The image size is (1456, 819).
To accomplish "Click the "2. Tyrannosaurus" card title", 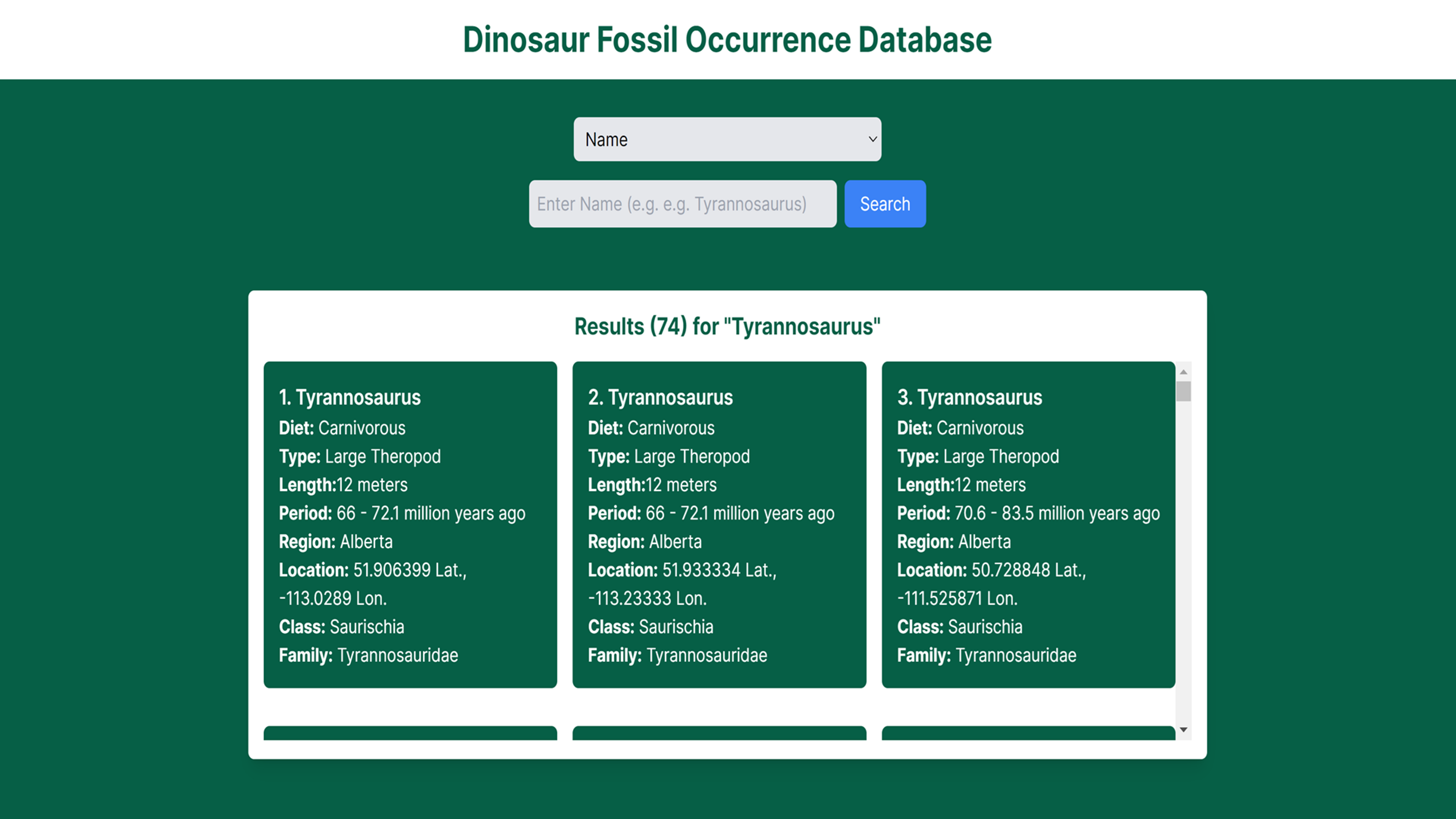I will 660,397.
